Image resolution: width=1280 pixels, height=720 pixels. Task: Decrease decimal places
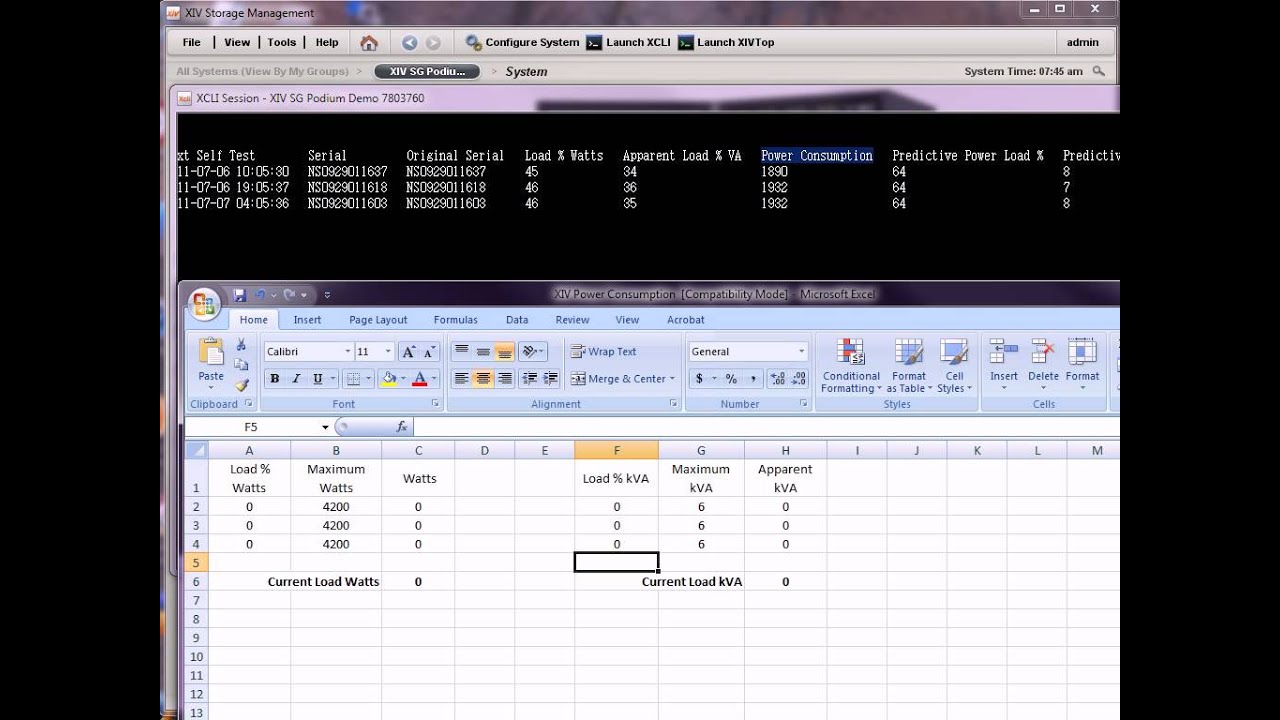tap(801, 379)
